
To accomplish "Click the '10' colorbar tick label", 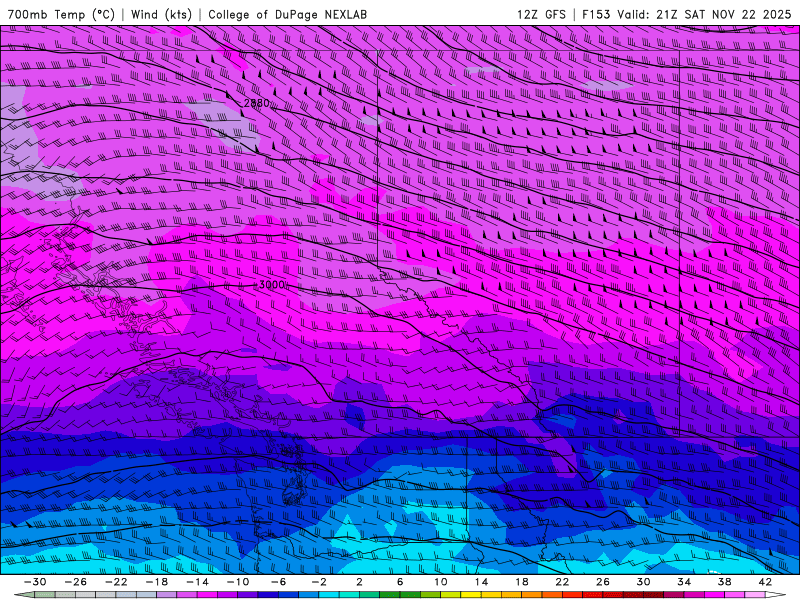I will pos(440,582).
